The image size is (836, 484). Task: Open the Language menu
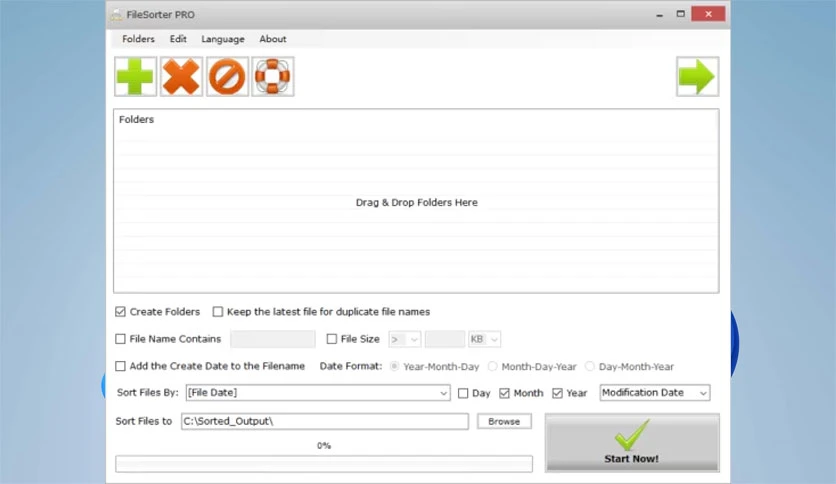pos(223,39)
